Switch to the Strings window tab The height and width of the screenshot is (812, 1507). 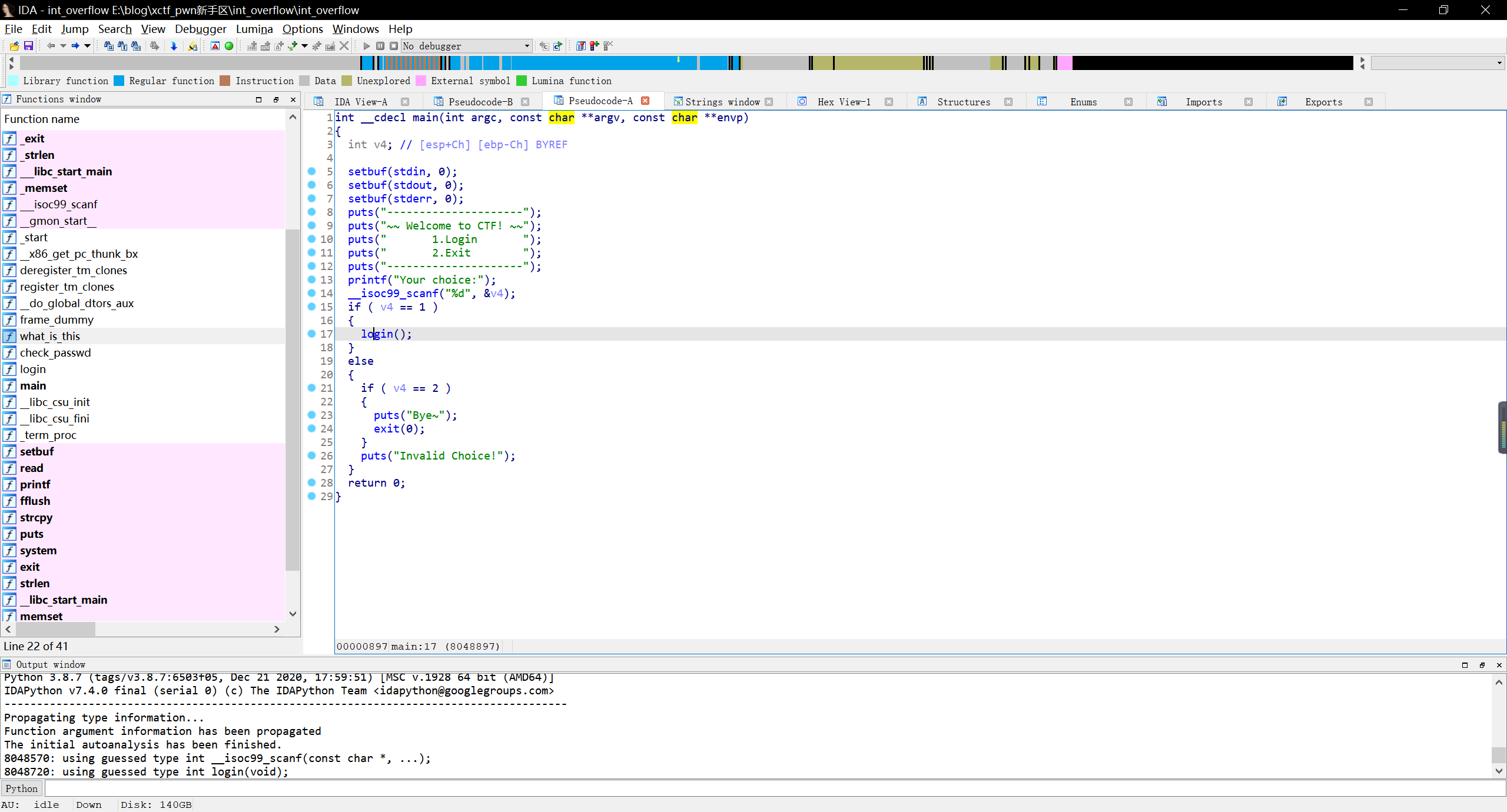pos(722,102)
